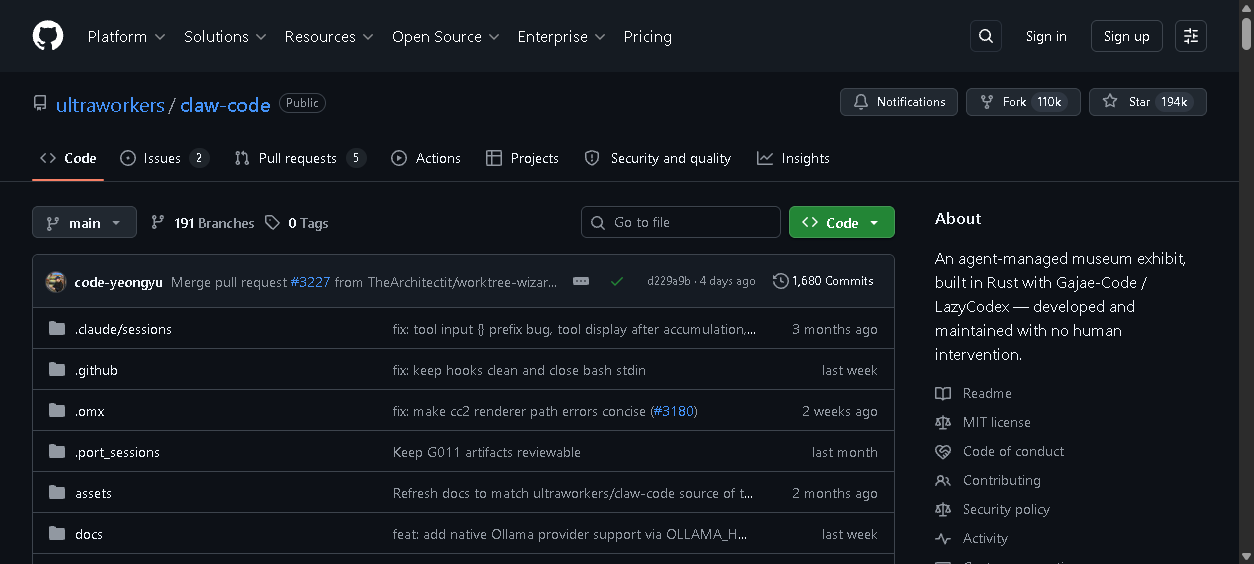Viewport: 1254px width, 564px height.
Task: Expand the Open Source menu
Action: point(445,36)
